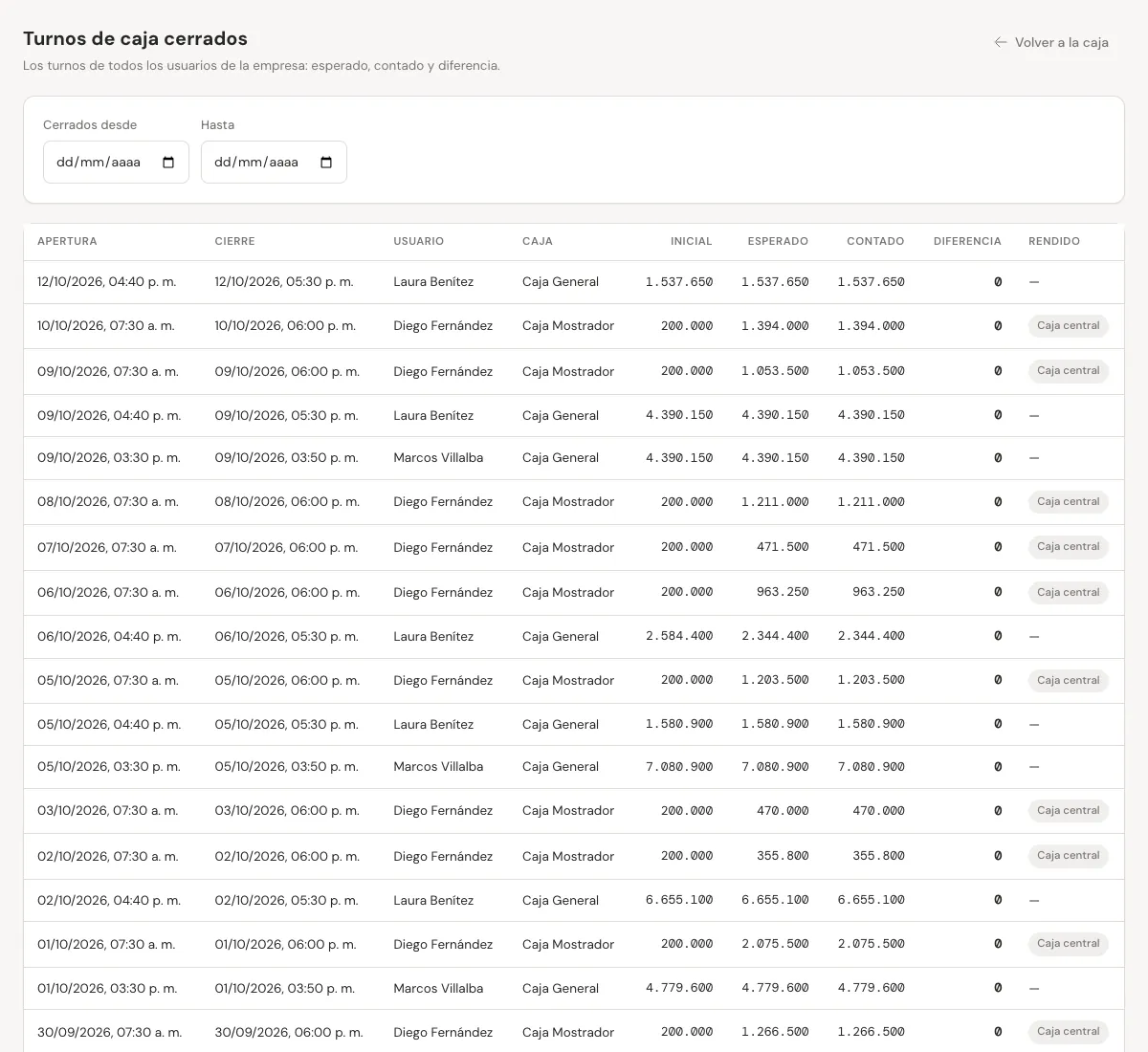
Task: Click counted amount 471.500 in CONTADO column
Action: [878, 548]
